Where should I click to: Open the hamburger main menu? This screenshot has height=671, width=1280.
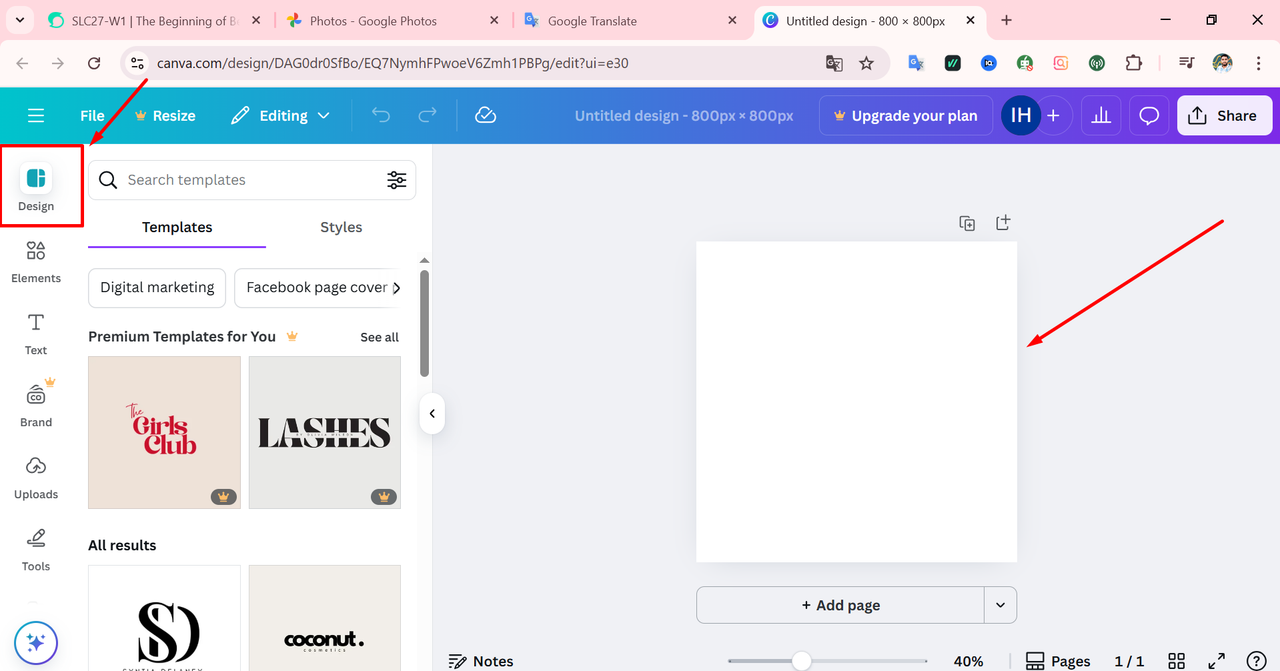(x=36, y=116)
